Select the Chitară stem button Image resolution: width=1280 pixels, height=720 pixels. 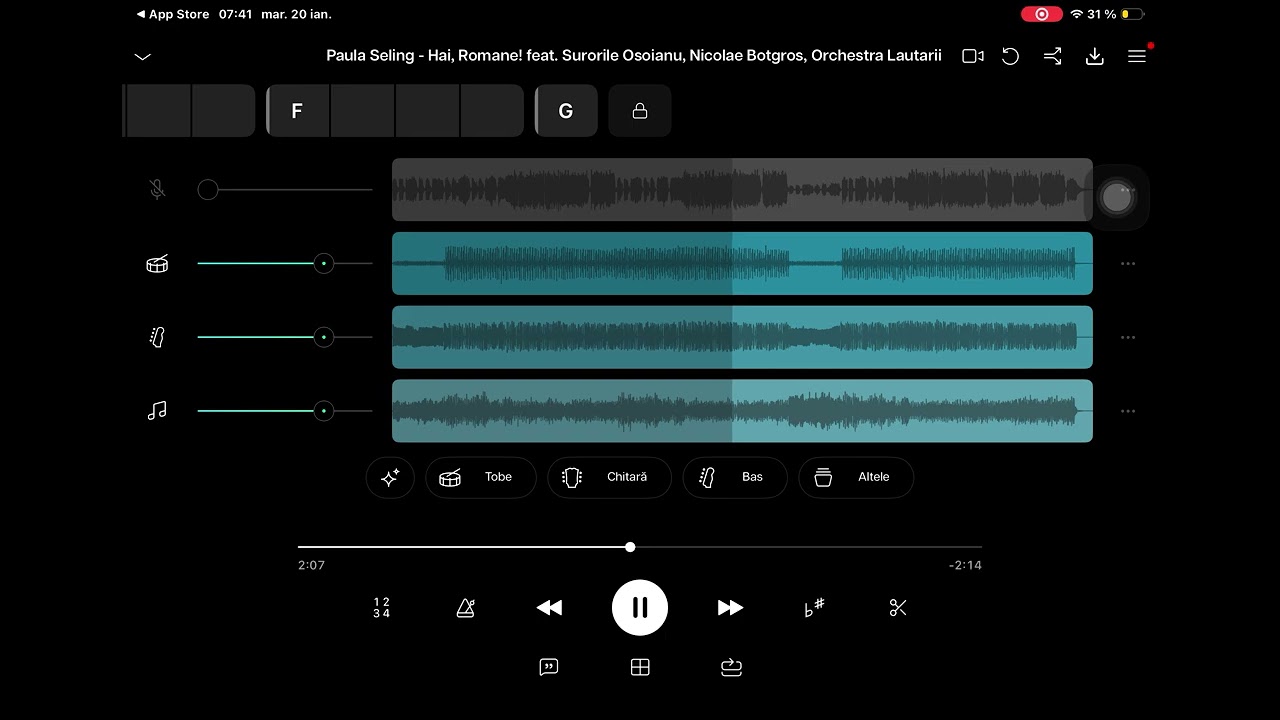click(x=609, y=477)
